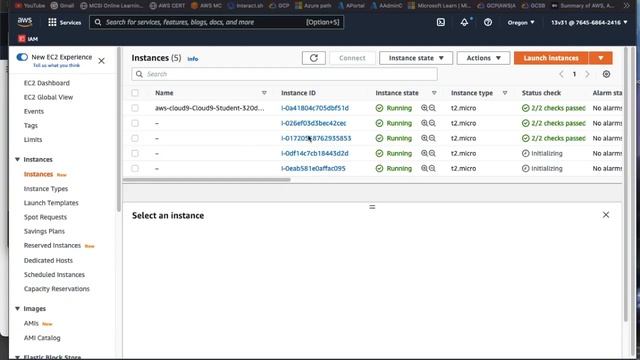This screenshot has height=360, width=640.
Task: Click the Connect button
Action: pyautogui.click(x=352, y=58)
